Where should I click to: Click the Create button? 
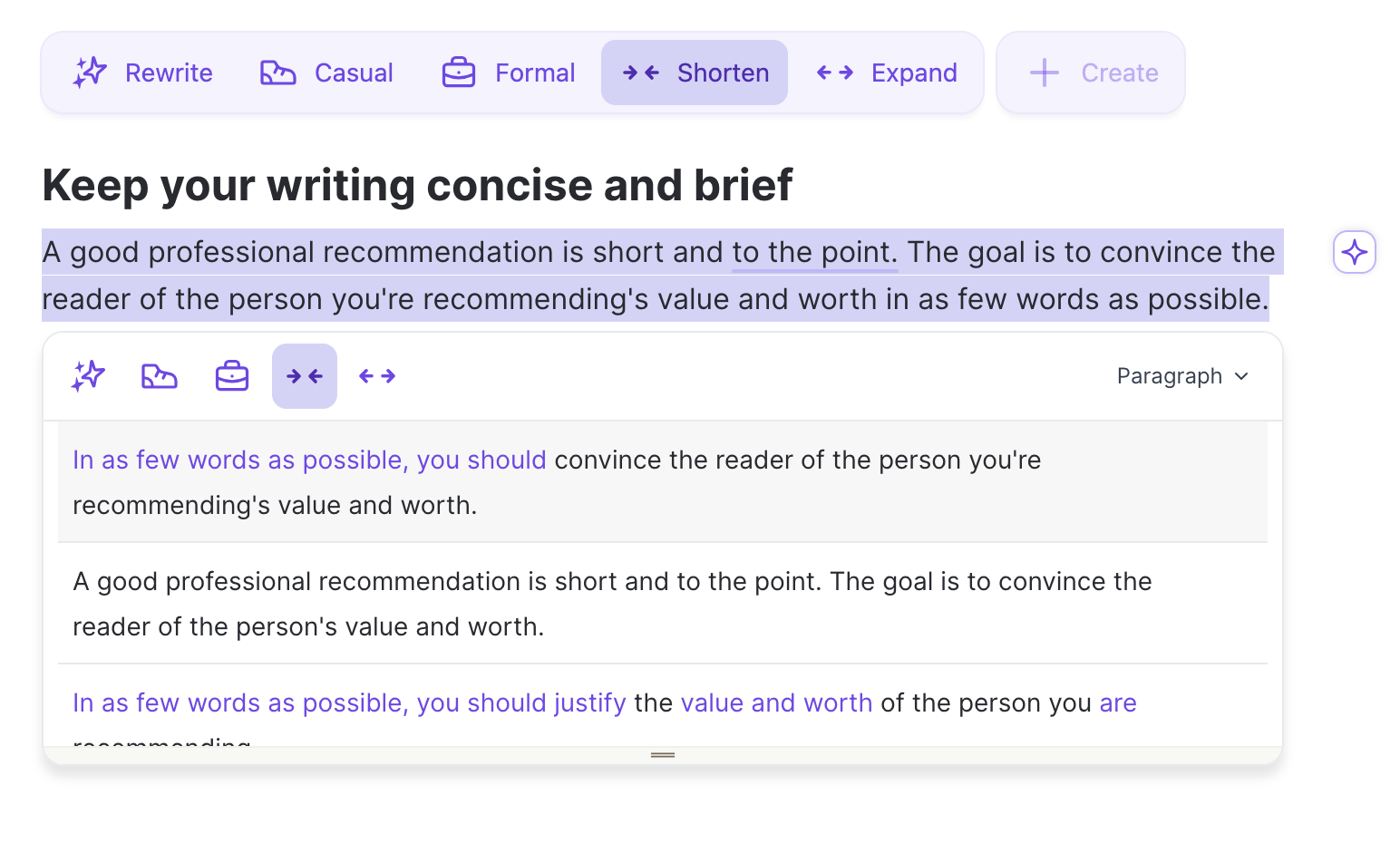point(1090,73)
